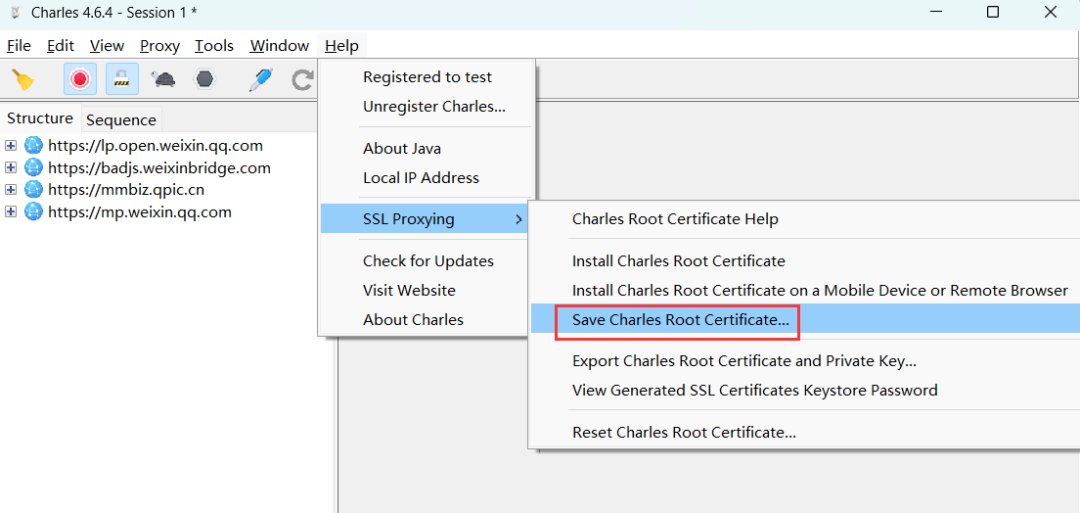Toggle throttling turtle icon
Image resolution: width=1080 pixels, height=513 pixels.
pyautogui.click(x=163, y=79)
